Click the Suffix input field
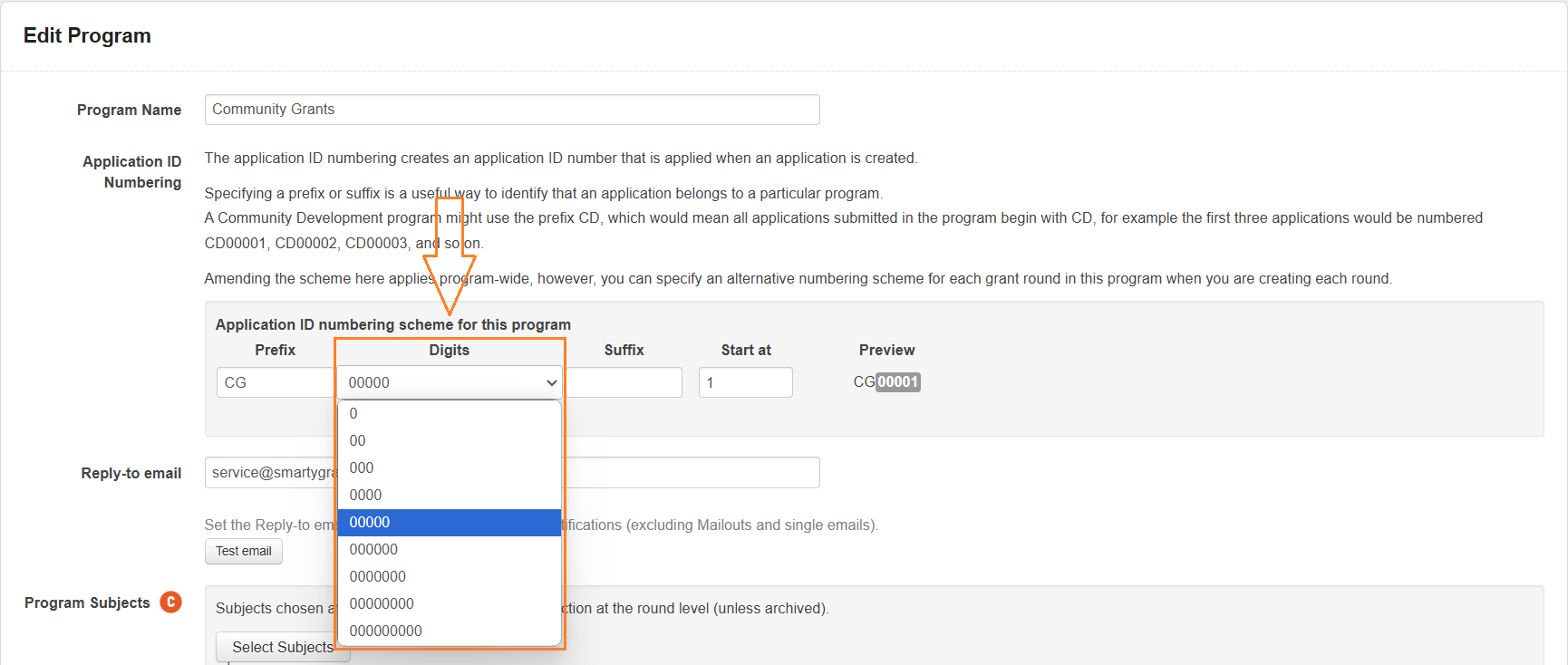 click(x=624, y=383)
